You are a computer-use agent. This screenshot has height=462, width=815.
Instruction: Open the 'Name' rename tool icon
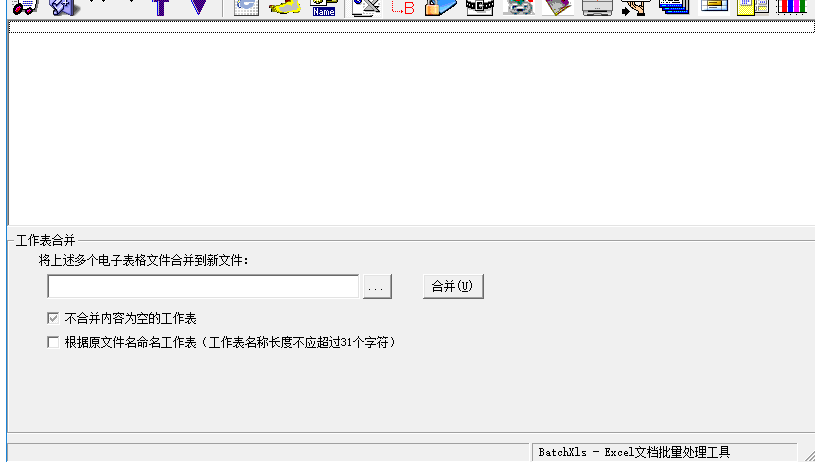coord(323,8)
